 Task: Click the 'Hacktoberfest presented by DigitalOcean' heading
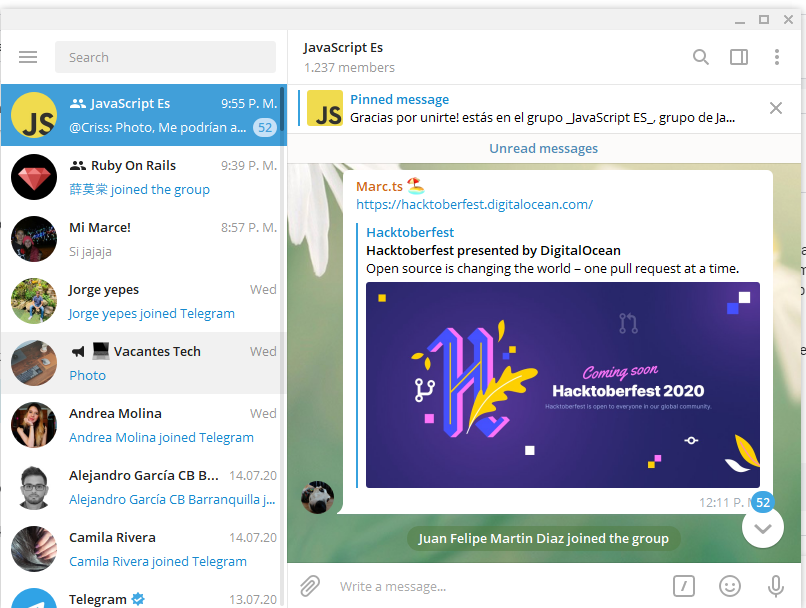tap(493, 250)
